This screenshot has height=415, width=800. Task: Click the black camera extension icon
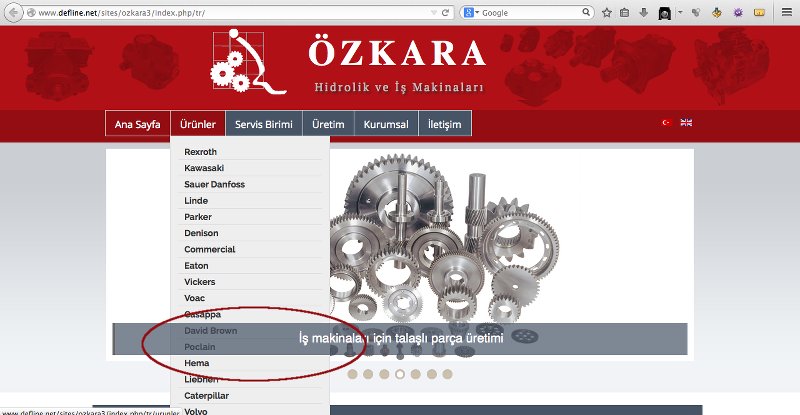pyautogui.click(x=664, y=13)
